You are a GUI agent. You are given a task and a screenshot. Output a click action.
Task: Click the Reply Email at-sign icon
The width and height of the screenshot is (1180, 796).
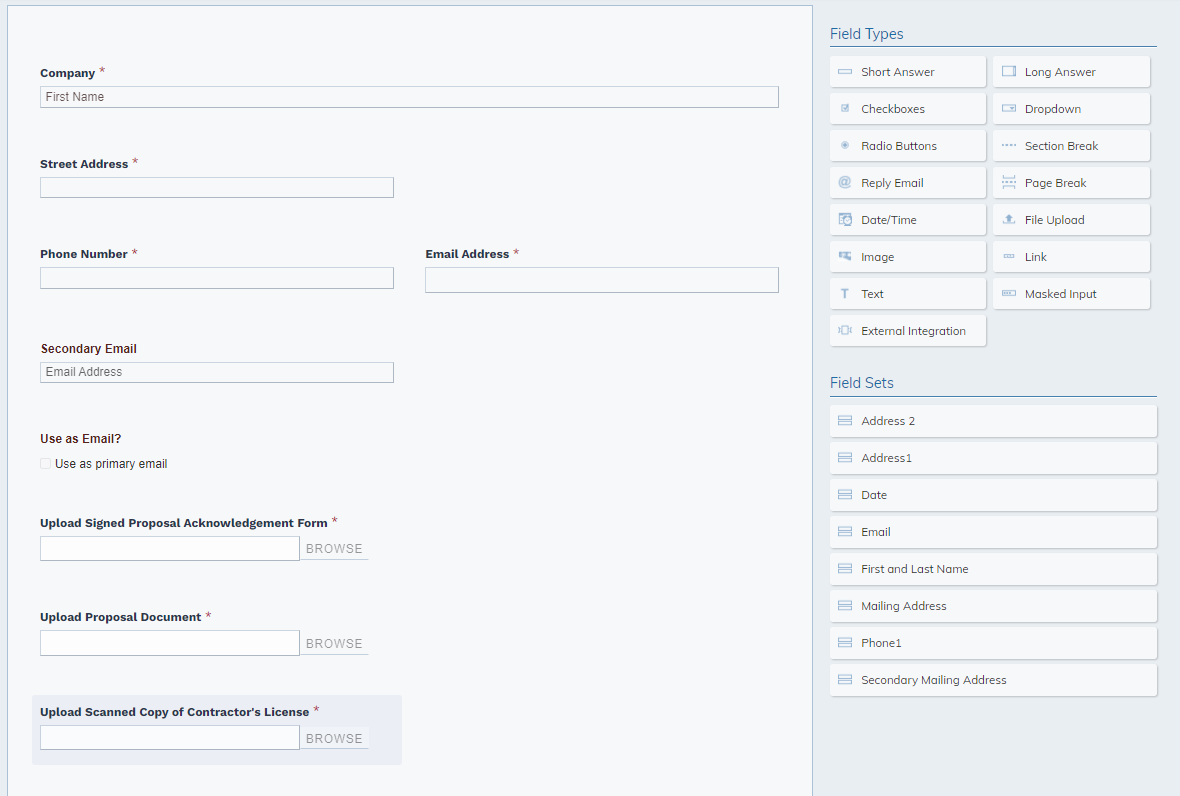click(844, 182)
